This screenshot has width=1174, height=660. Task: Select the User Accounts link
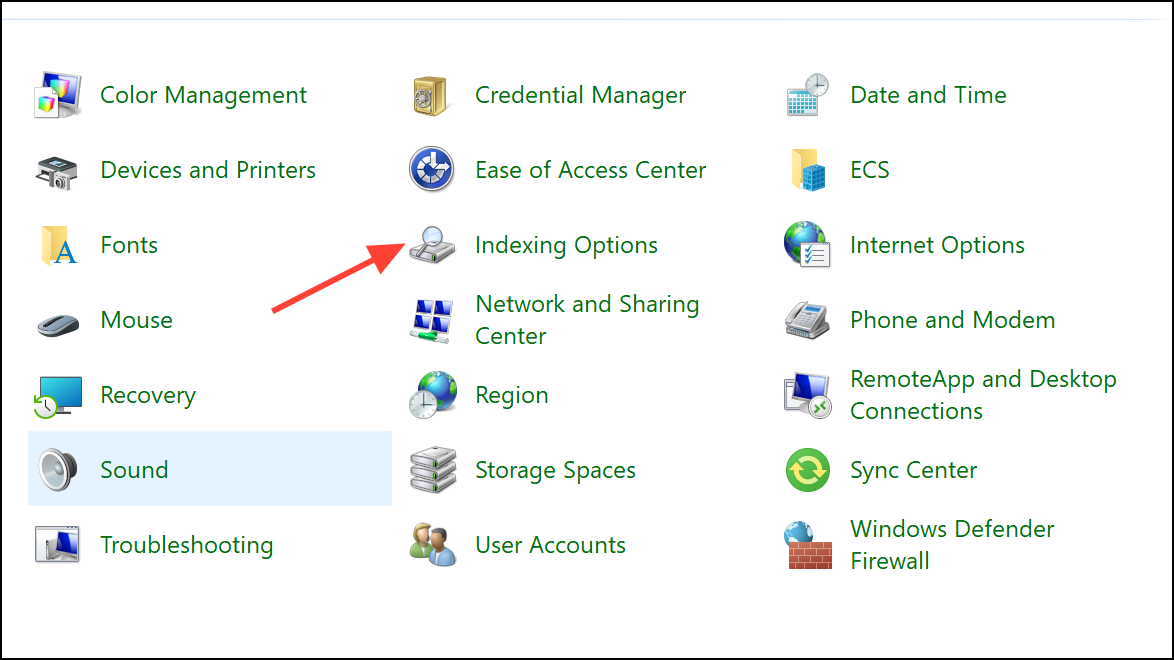[x=550, y=545]
